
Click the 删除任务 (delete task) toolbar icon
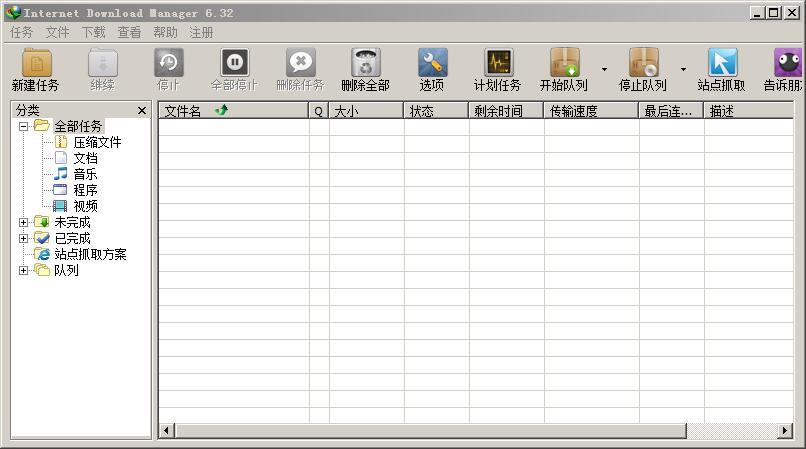[x=301, y=63]
